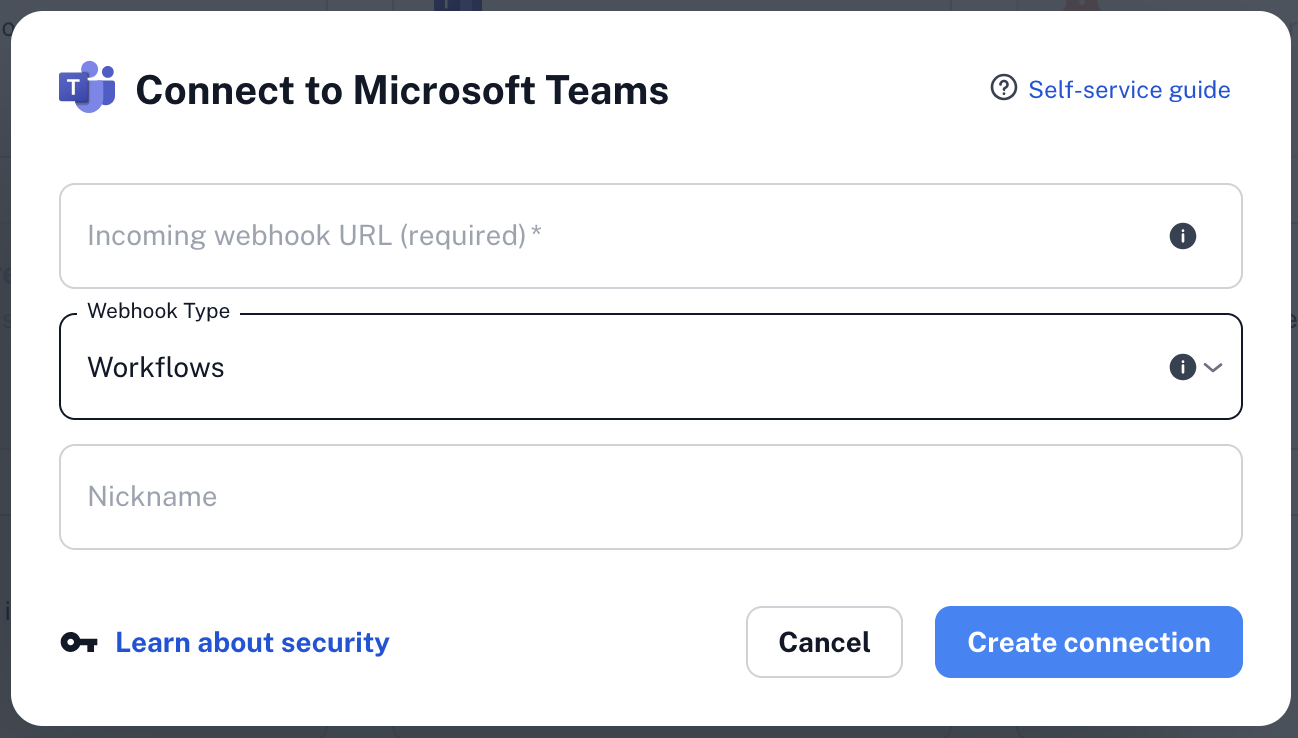The image size is (1298, 738).
Task: Click the selected Workflows value
Action: (x=156, y=367)
